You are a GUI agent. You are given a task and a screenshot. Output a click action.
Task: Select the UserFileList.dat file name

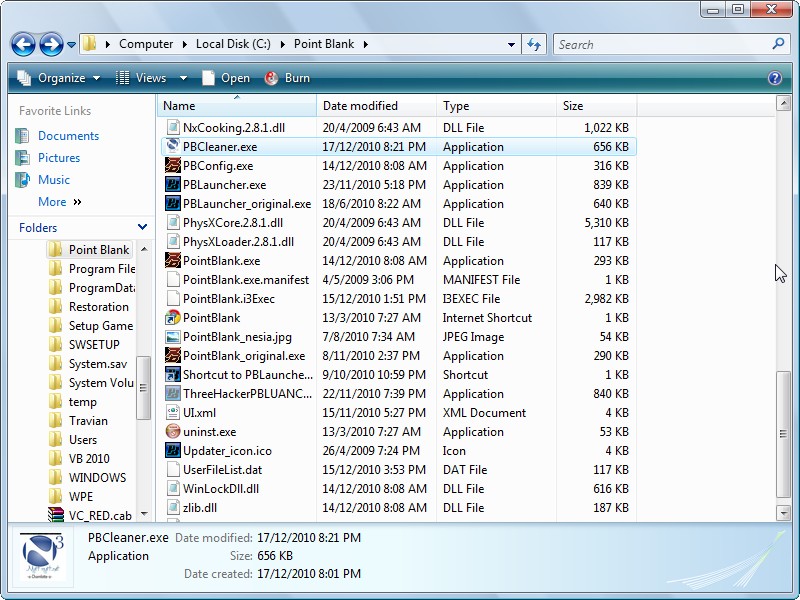click(222, 470)
